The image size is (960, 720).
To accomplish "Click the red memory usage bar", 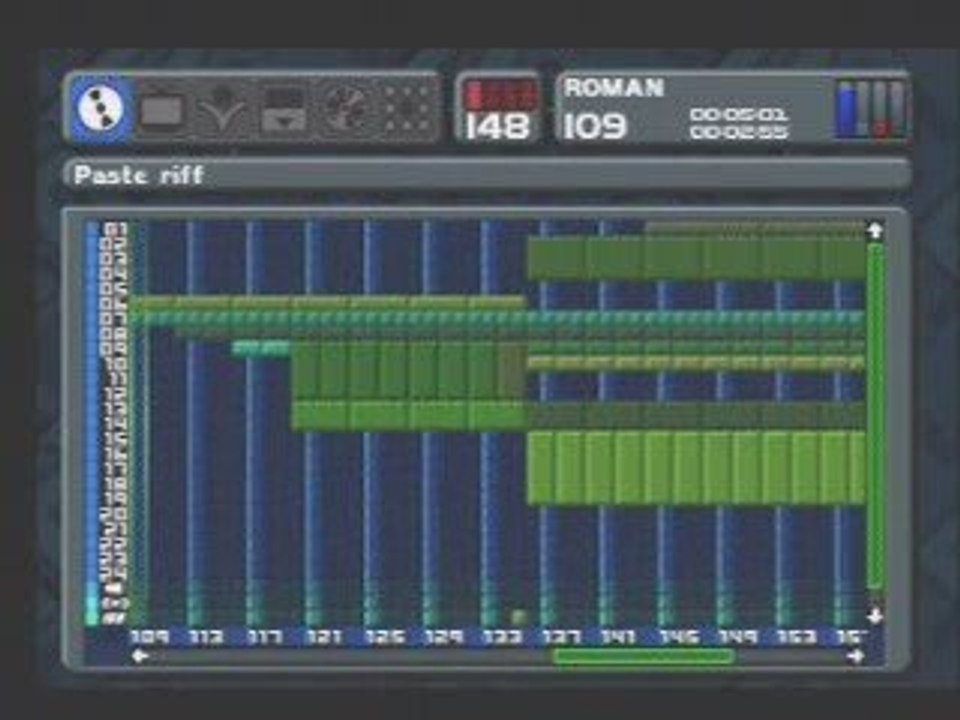I will point(882,128).
